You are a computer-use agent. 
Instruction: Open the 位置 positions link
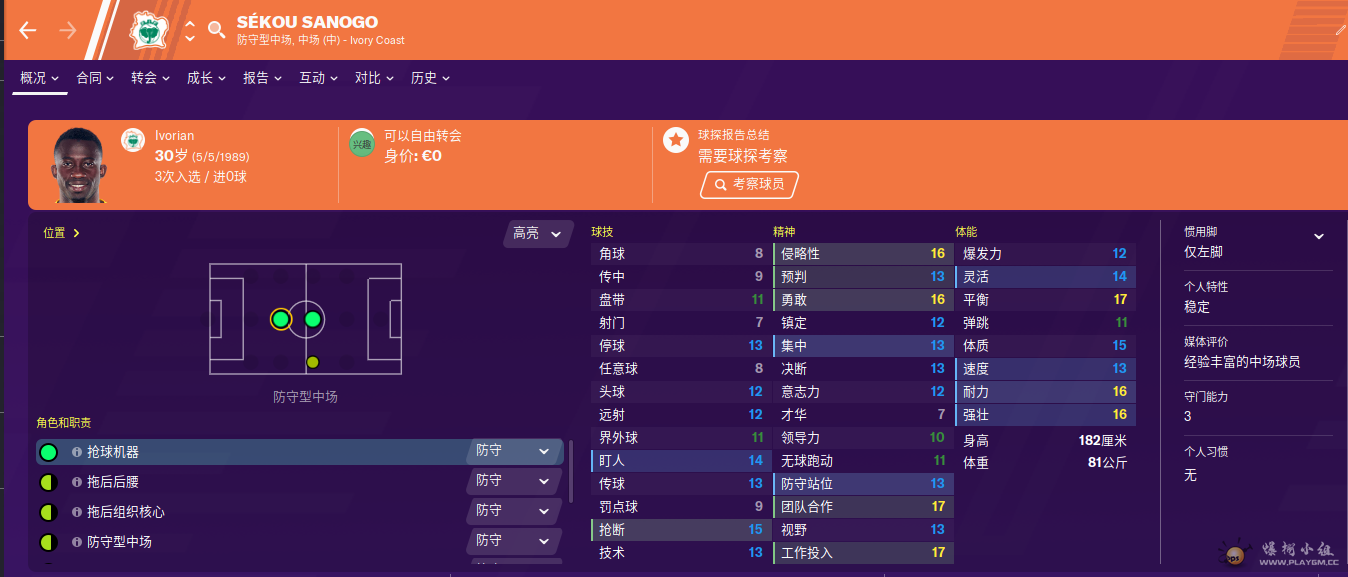61,233
